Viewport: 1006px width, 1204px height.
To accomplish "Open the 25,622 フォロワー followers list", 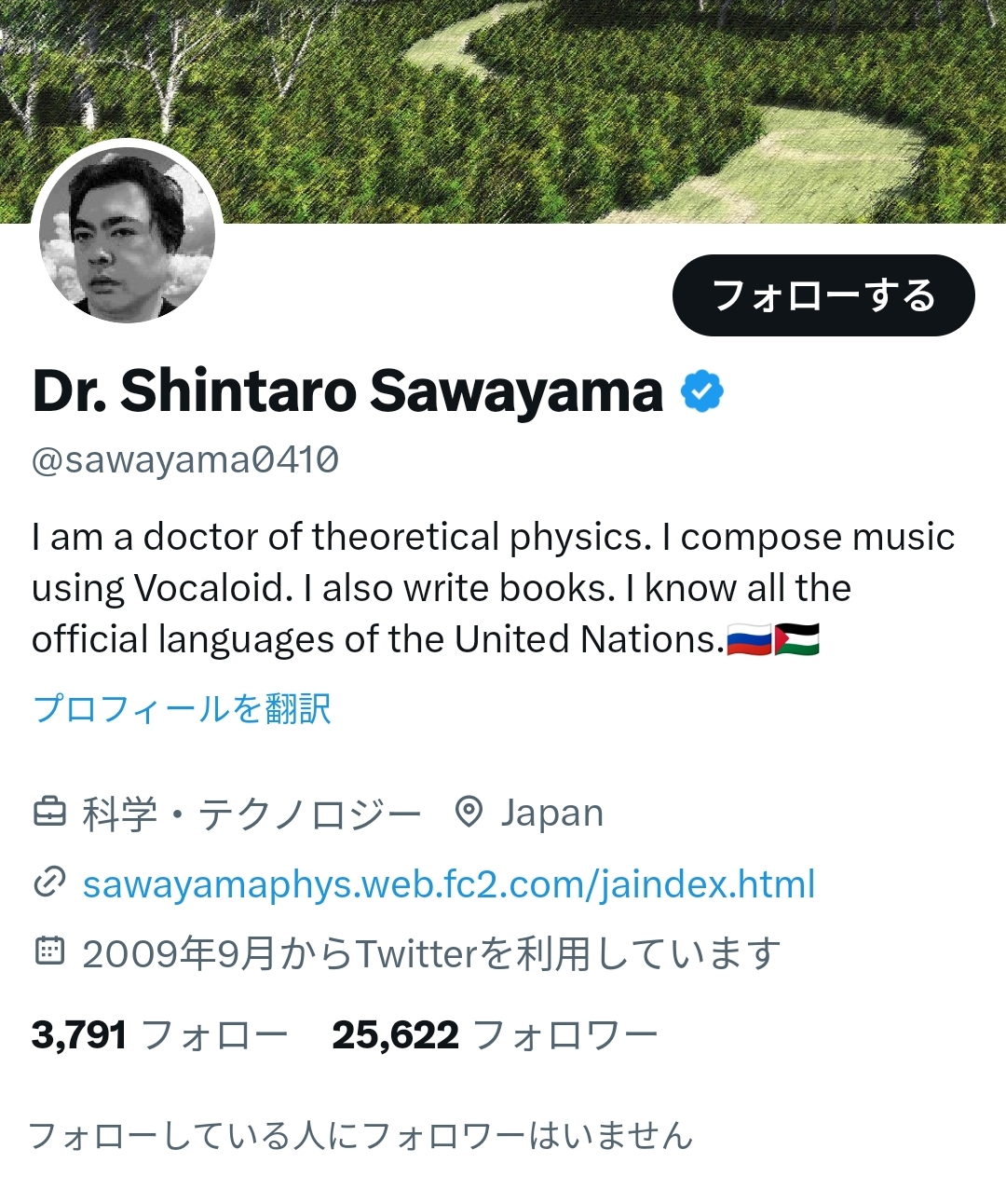I will point(495,1035).
